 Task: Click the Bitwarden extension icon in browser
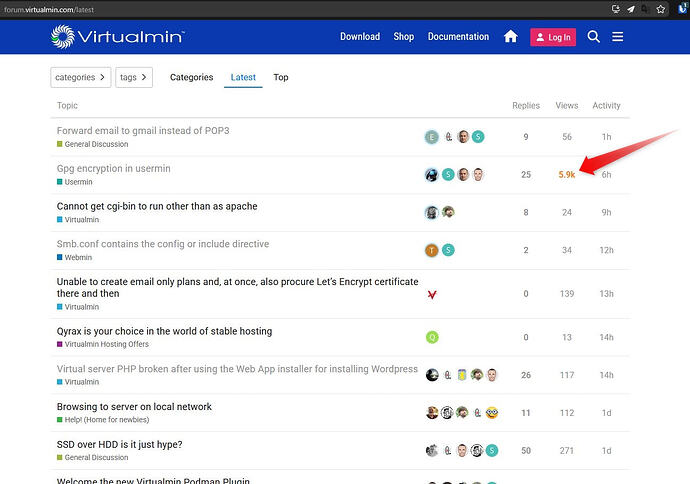pyautogui.click(x=684, y=8)
